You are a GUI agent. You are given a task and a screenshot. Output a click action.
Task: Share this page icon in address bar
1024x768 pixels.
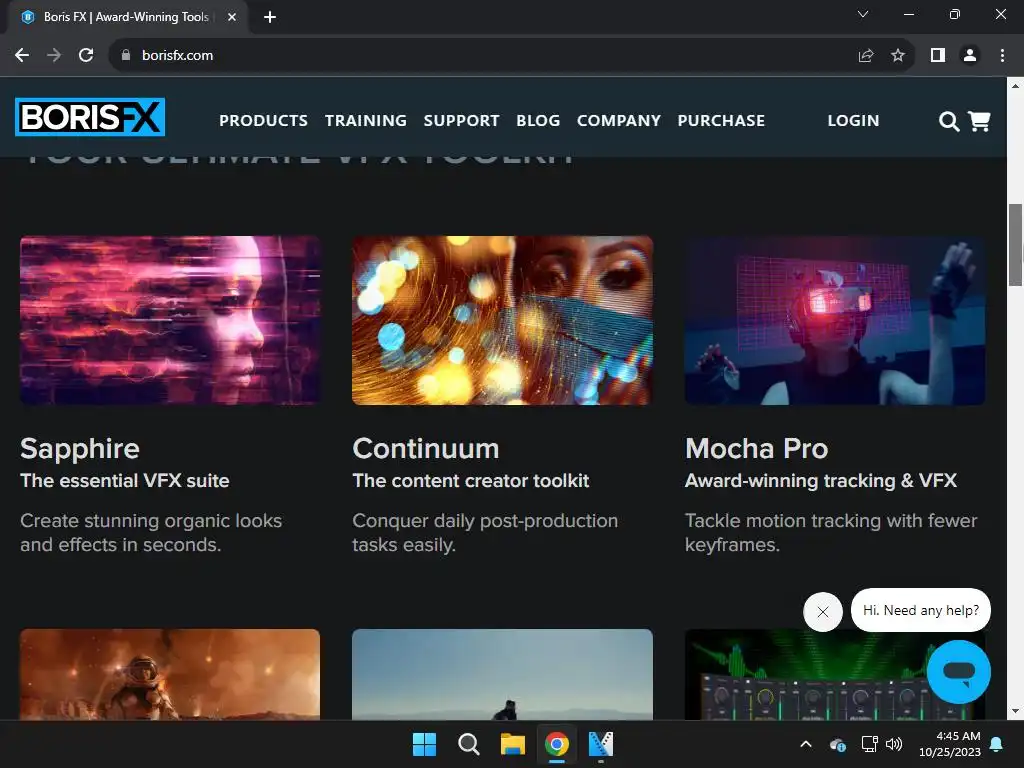866,56
